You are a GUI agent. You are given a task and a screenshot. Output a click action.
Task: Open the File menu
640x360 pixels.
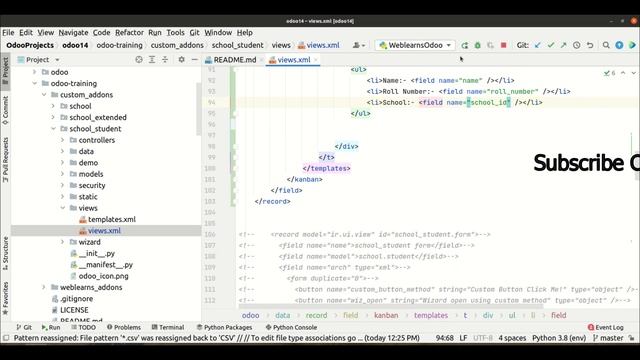8,33
